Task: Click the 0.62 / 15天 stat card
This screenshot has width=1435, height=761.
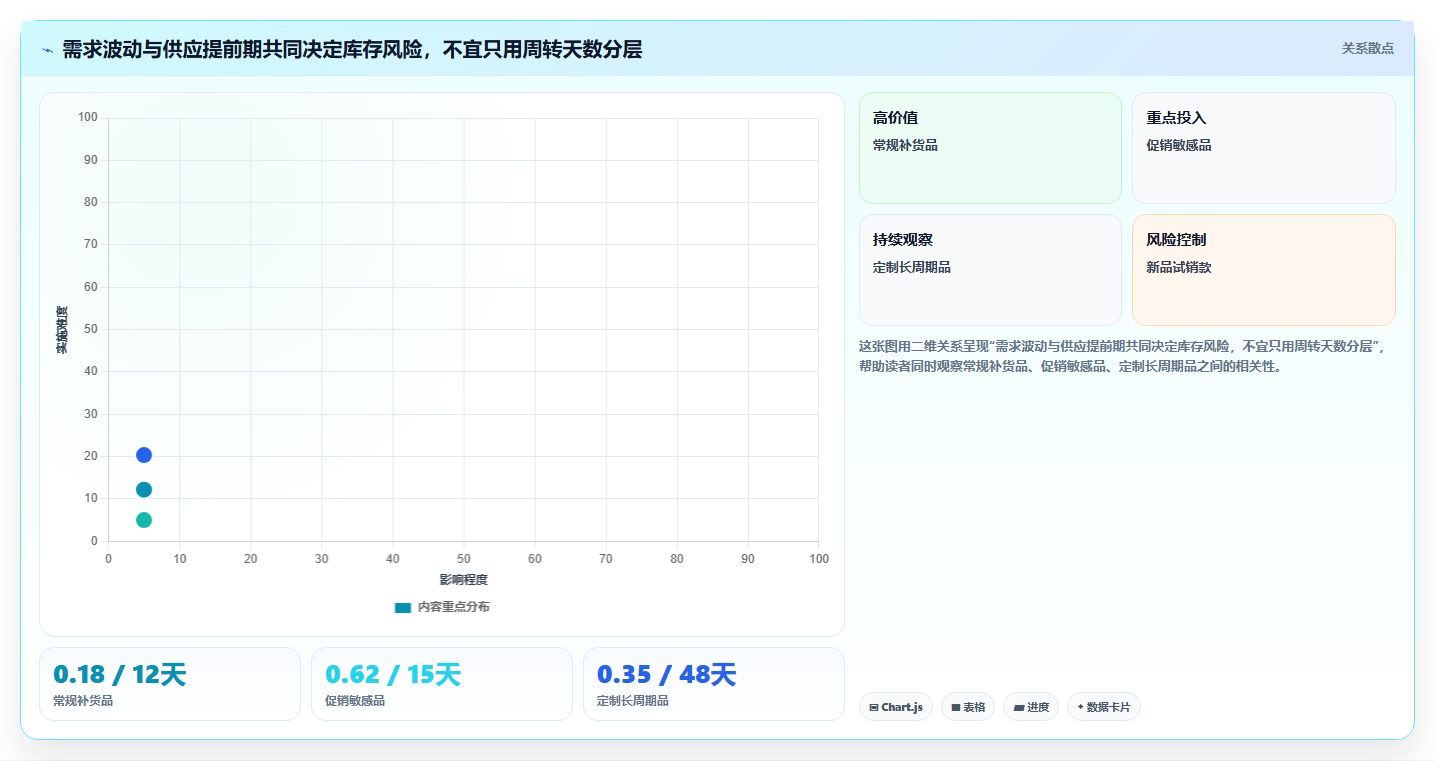Action: 442,684
